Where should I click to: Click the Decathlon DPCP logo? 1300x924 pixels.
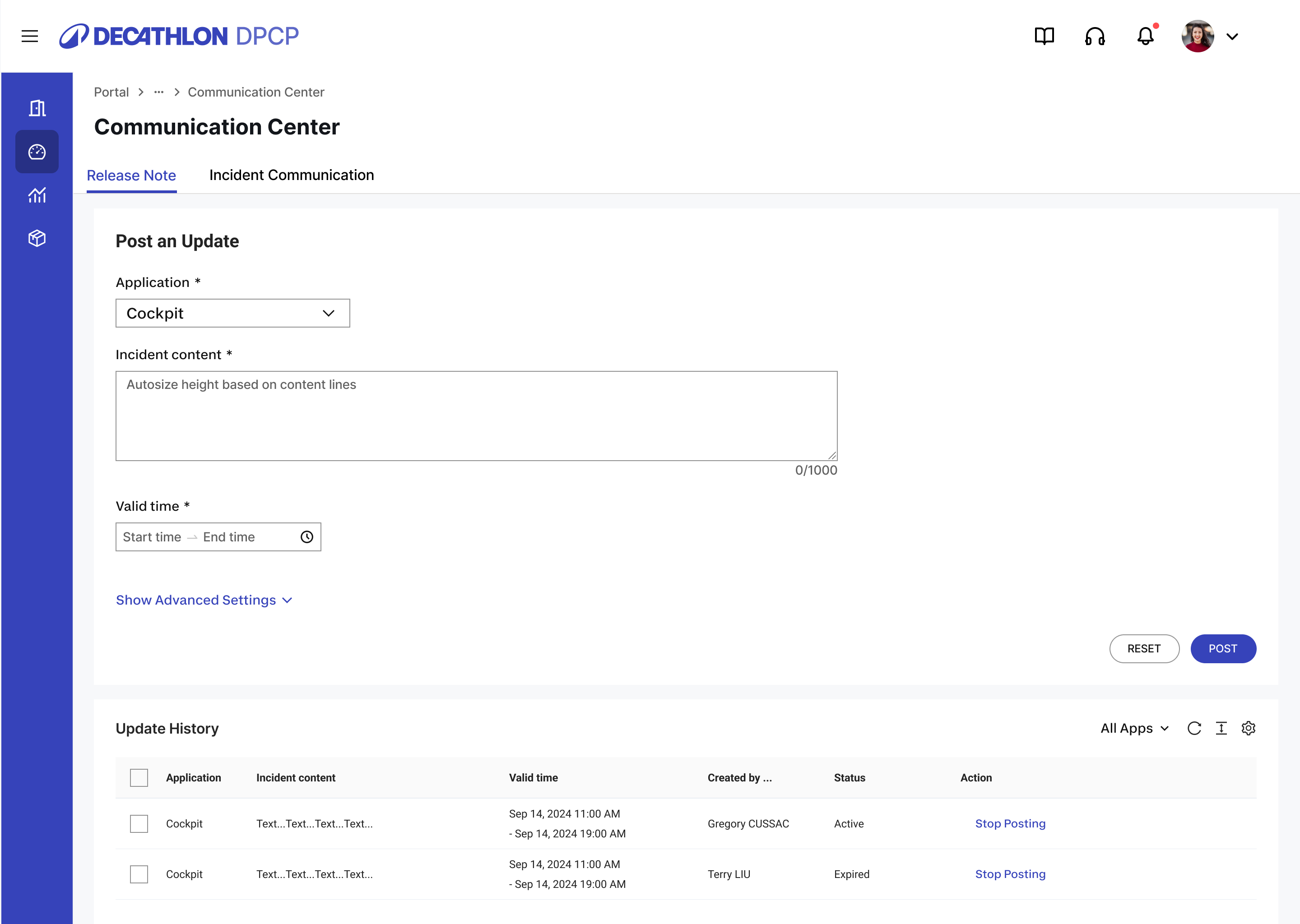click(x=179, y=37)
